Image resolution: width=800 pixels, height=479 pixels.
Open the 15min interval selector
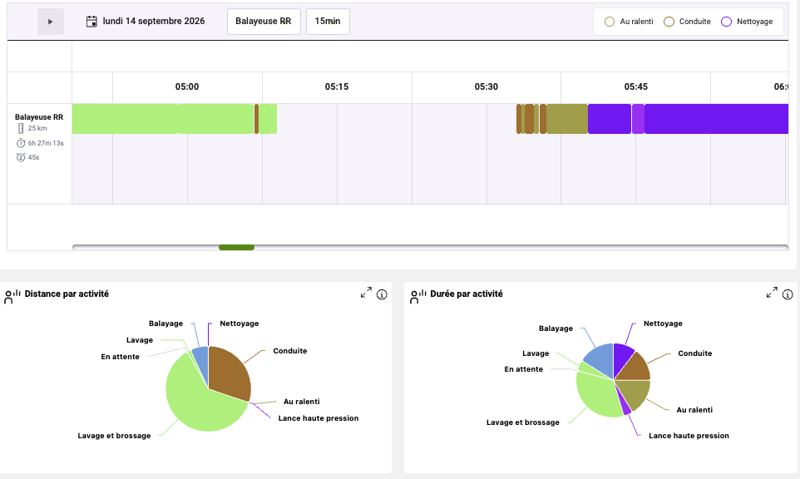pyautogui.click(x=328, y=21)
